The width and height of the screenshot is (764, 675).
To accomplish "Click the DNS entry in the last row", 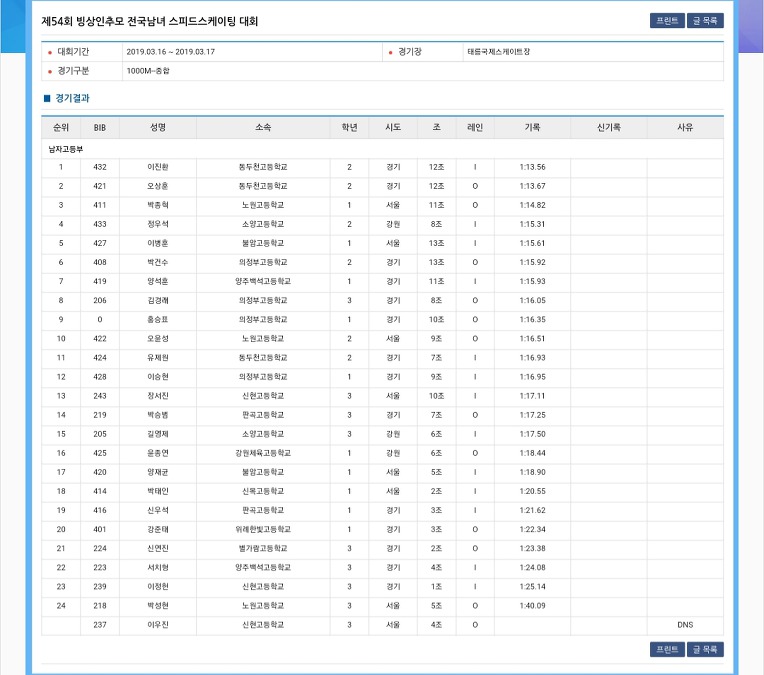I will (x=685, y=625).
